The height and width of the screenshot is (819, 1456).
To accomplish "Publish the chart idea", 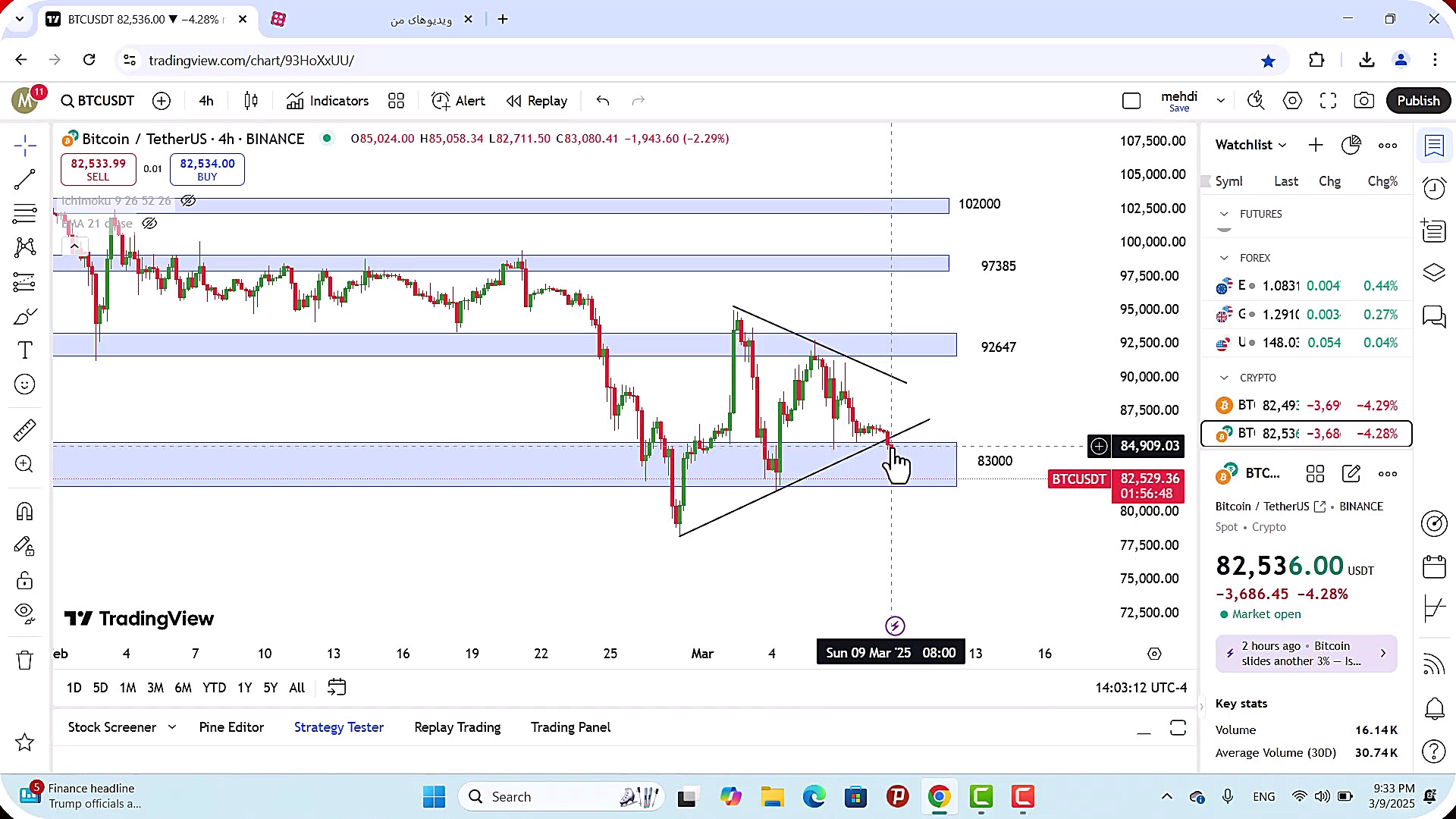I will point(1418,101).
